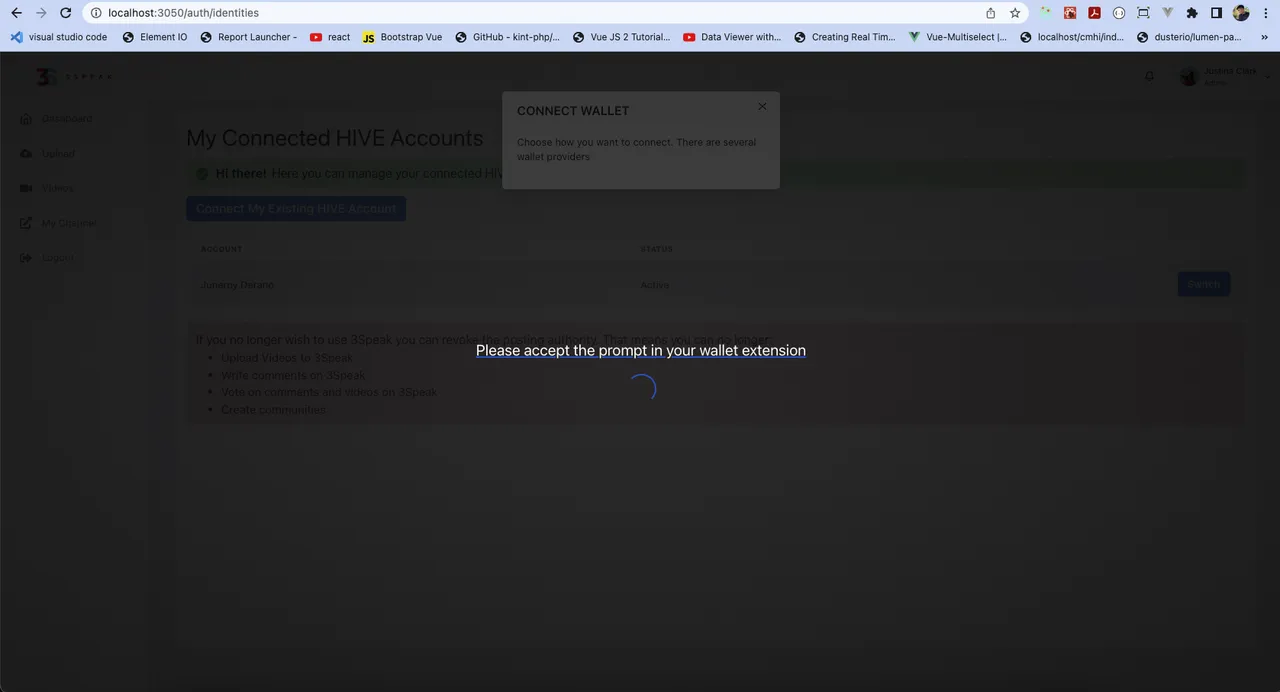Click the wallet extension prompt message
The image size is (1280, 692).
click(641, 350)
